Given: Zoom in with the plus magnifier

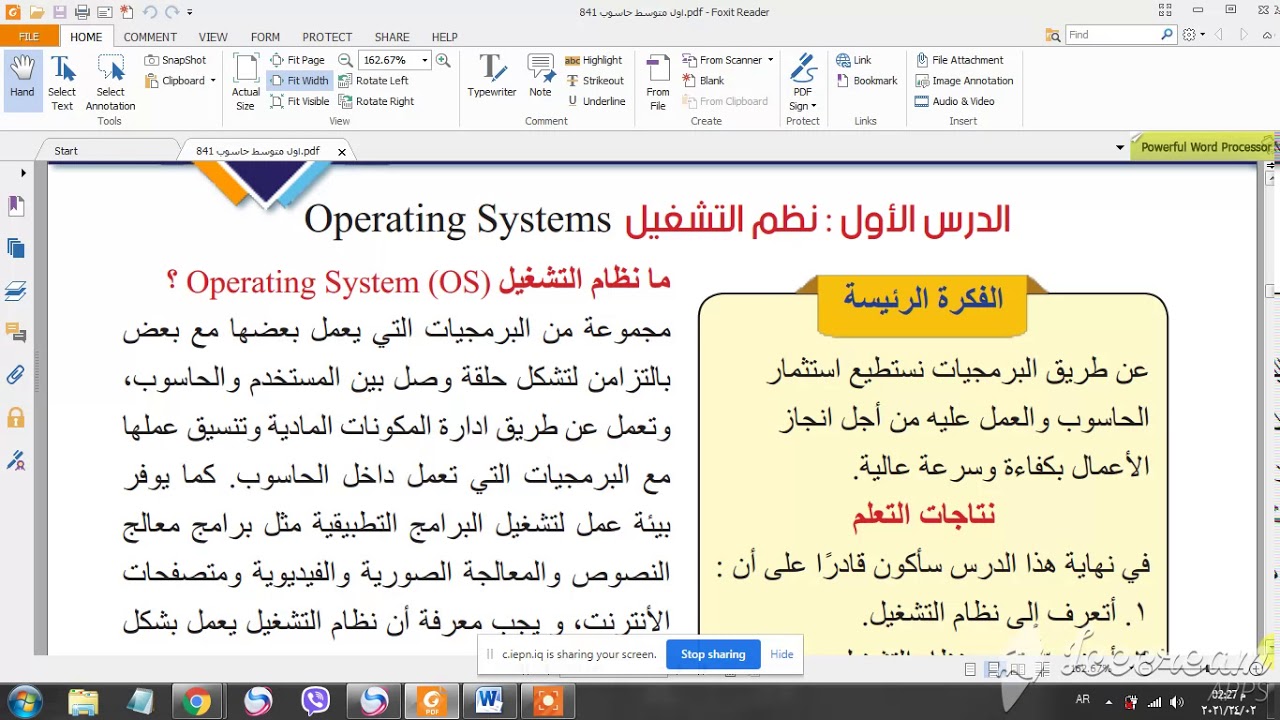Looking at the screenshot, I should point(443,60).
